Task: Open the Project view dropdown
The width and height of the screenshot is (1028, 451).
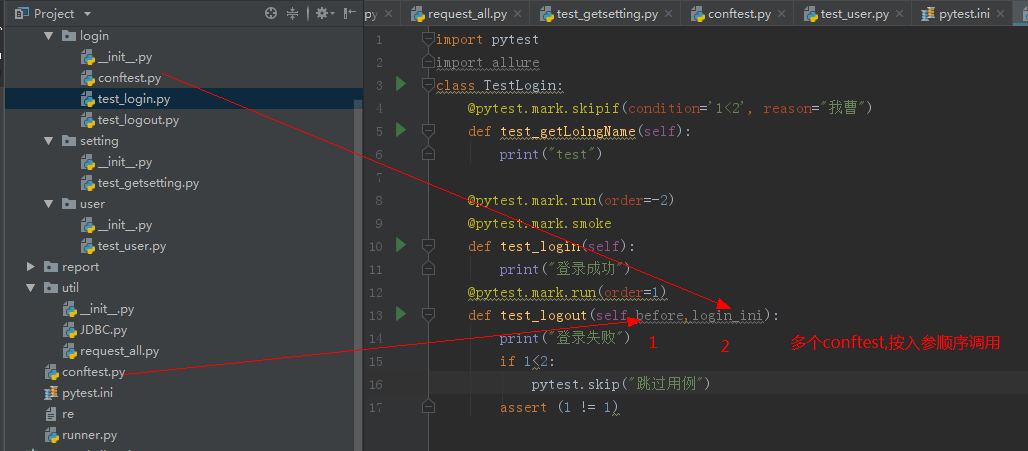Action: [x=88, y=14]
